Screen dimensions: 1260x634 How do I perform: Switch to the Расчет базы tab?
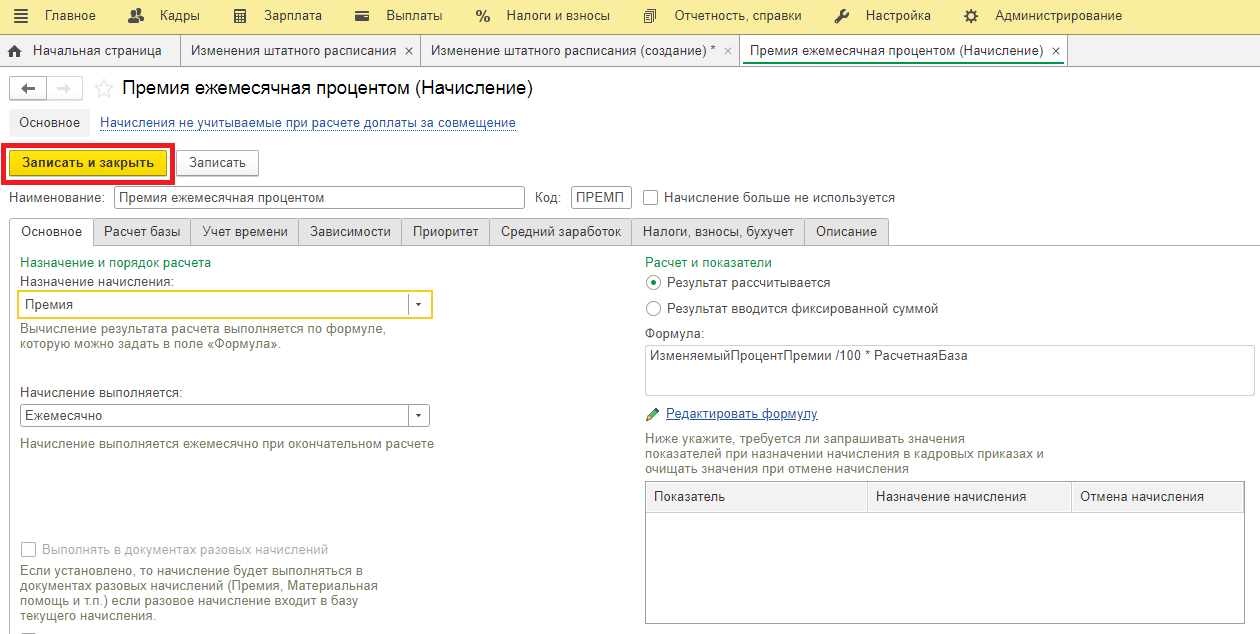[x=142, y=232]
